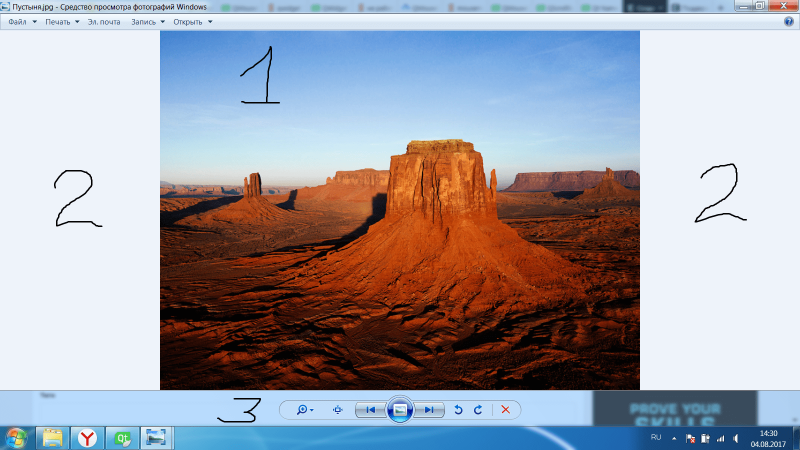Click Эл. почта in the menu bar
The image size is (800, 450).
click(104, 22)
